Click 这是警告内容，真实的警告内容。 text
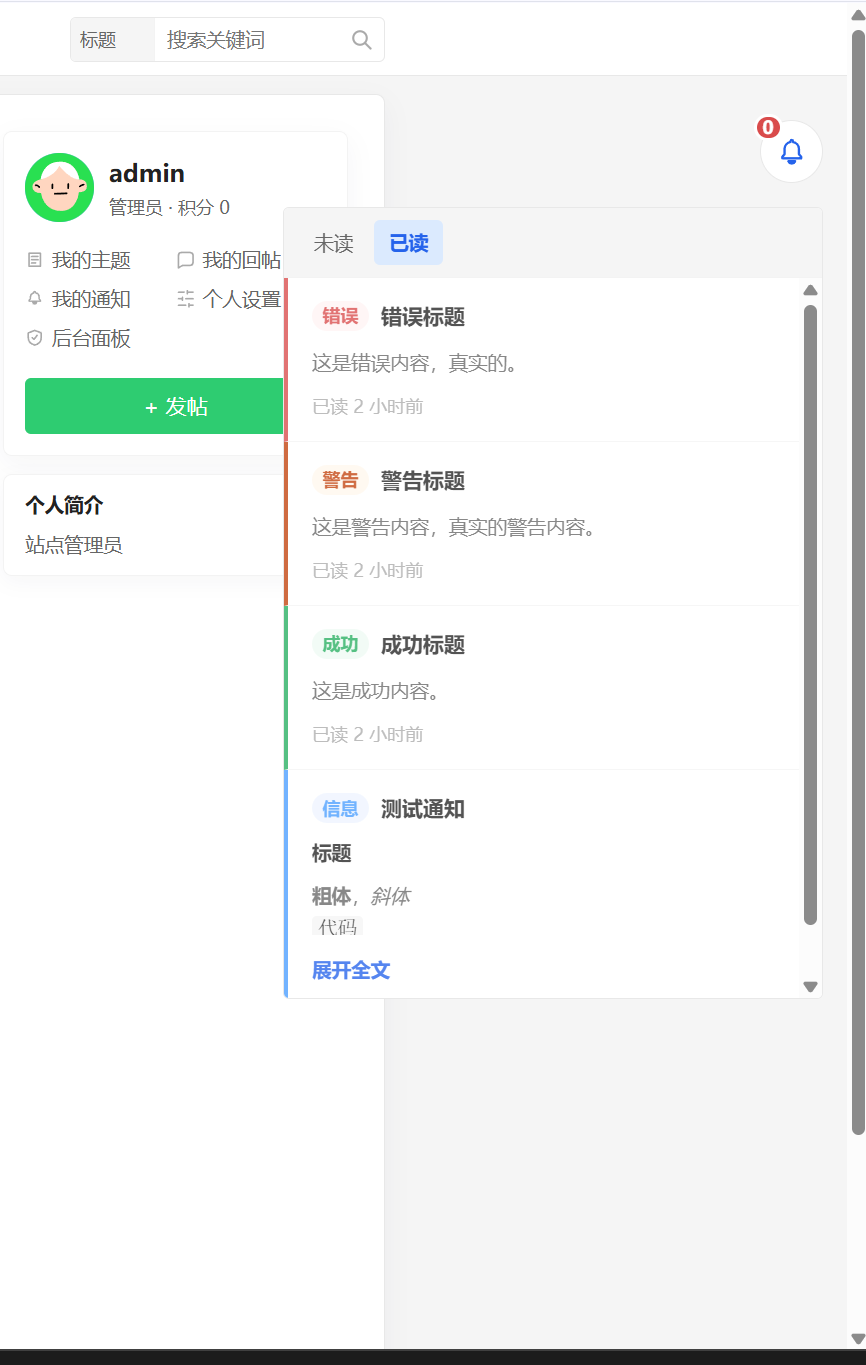Image resolution: width=866 pixels, height=1365 pixels. click(x=456, y=527)
